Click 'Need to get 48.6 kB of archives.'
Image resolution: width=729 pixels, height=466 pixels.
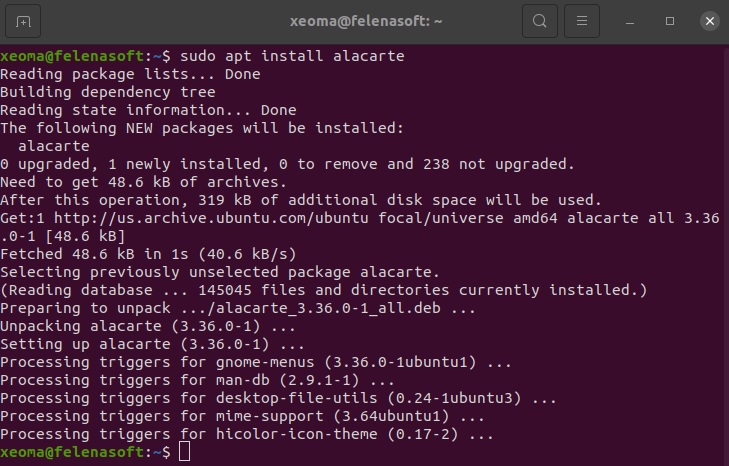(144, 182)
